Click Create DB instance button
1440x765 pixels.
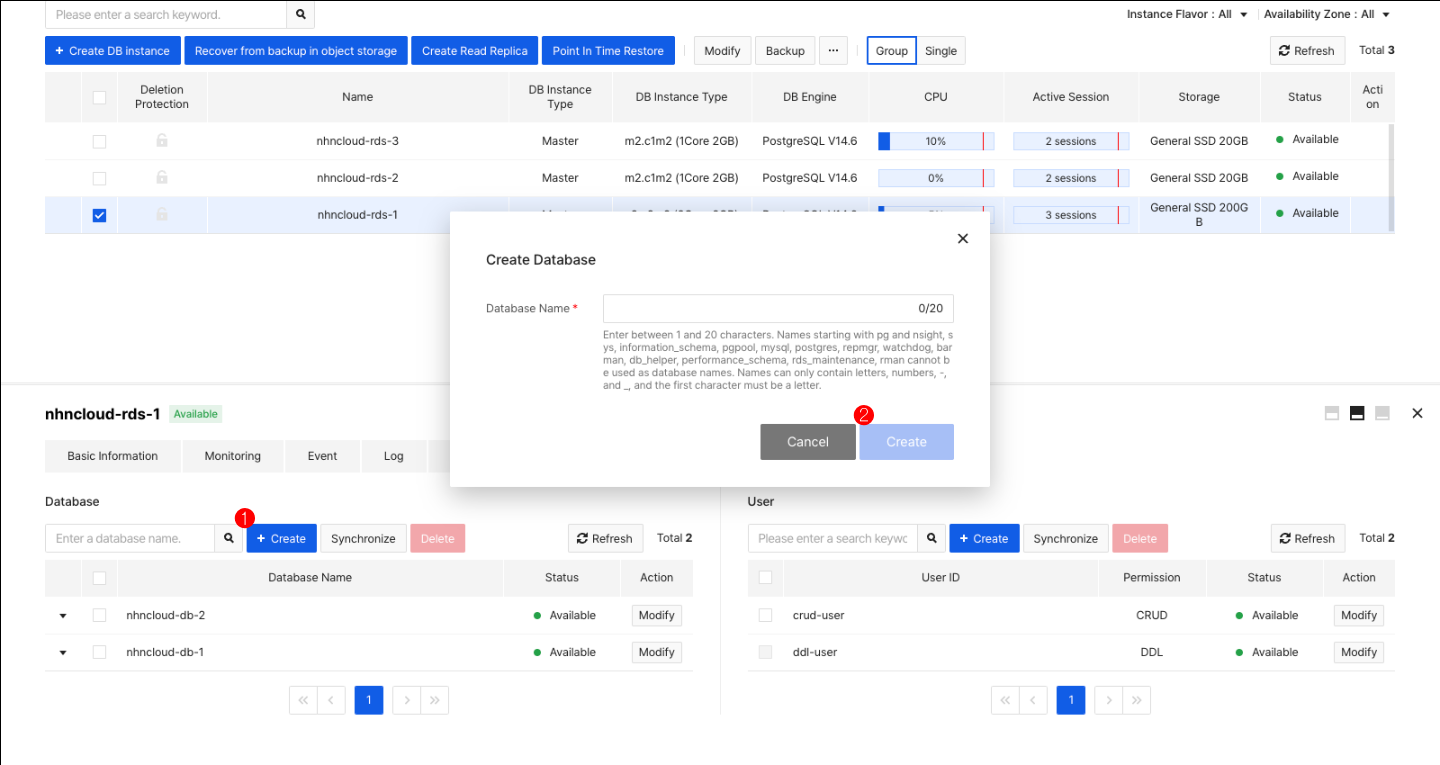coord(112,51)
